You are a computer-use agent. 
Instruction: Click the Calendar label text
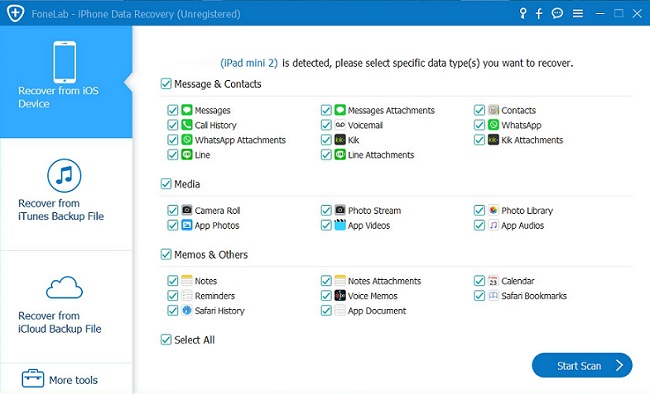pyautogui.click(x=518, y=281)
